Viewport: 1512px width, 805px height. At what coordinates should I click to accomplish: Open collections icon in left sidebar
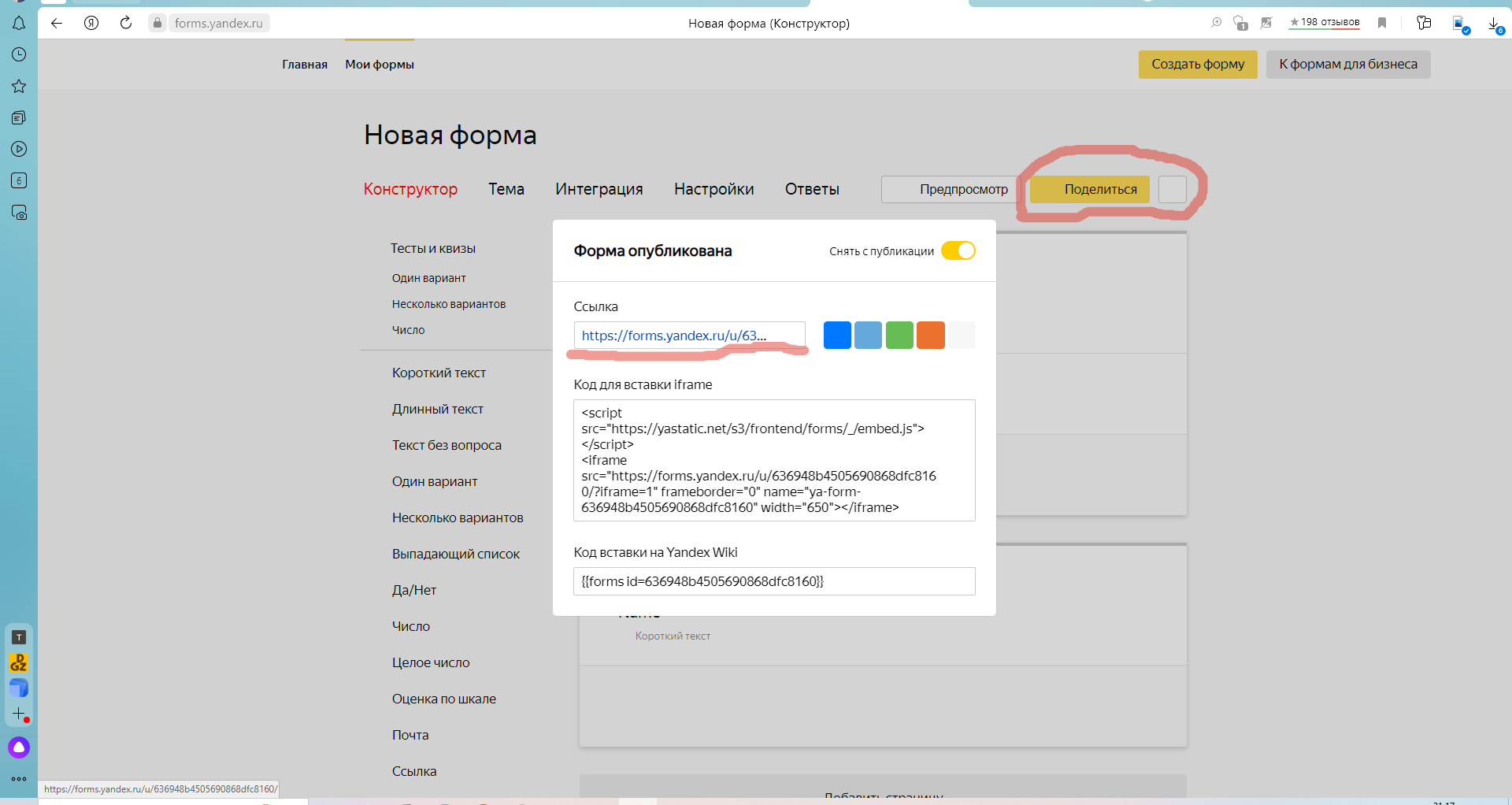pos(19,117)
